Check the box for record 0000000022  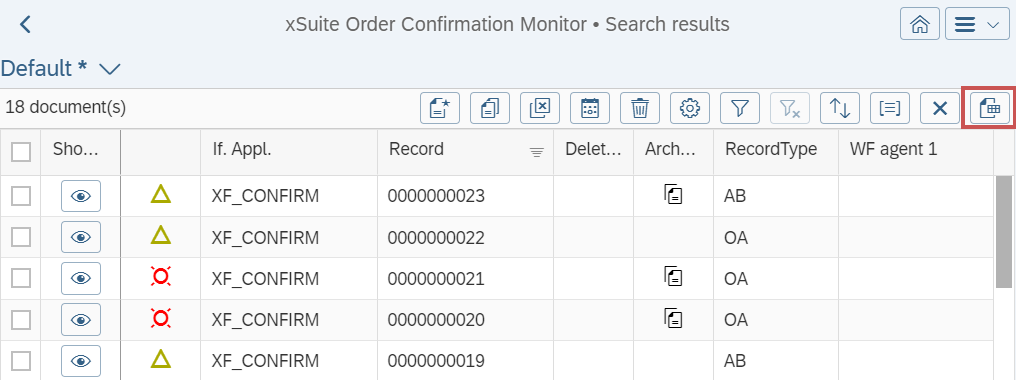[x=21, y=237]
